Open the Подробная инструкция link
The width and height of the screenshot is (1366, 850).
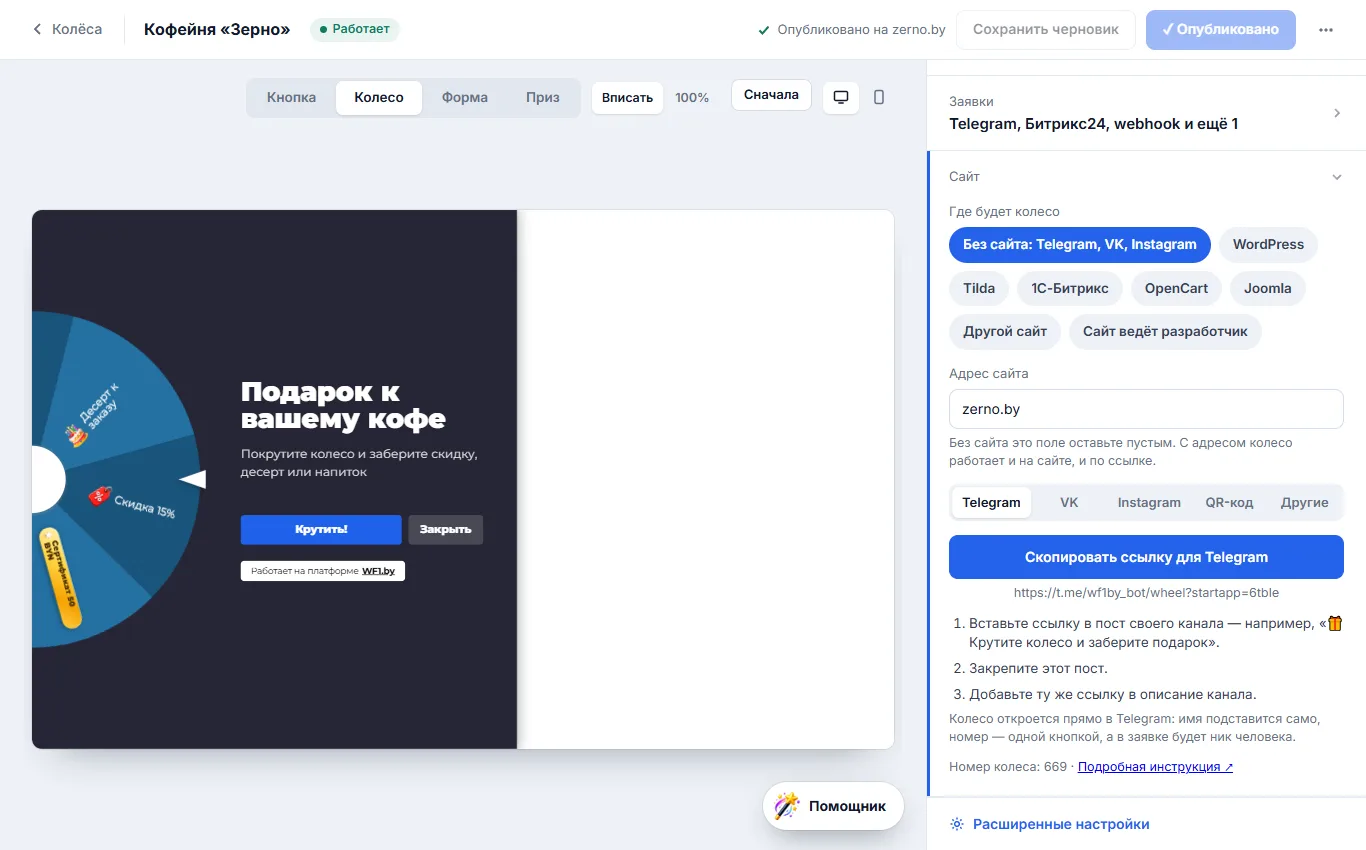[x=1155, y=767]
